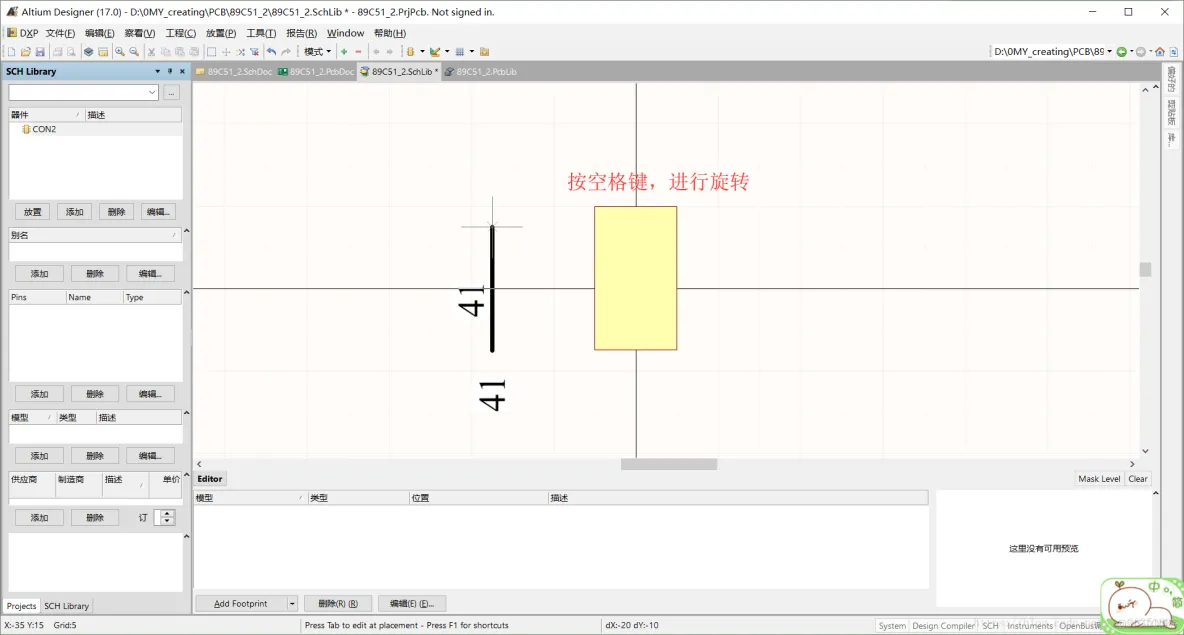Click the clear filter funnel icon
This screenshot has width=1184, height=635.
click(254, 52)
